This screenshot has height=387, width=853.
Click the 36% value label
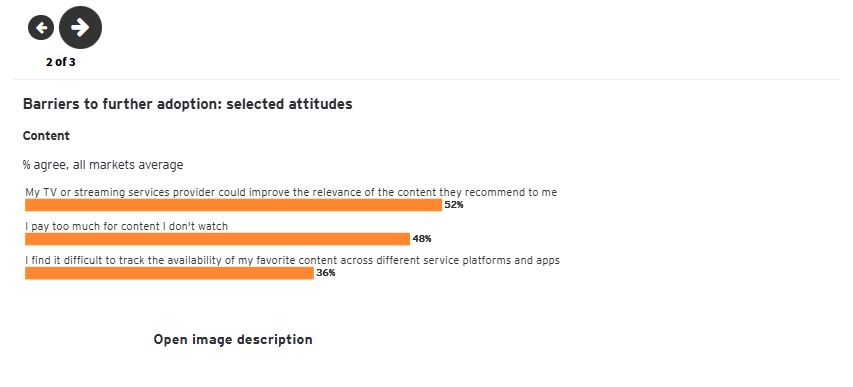click(326, 273)
